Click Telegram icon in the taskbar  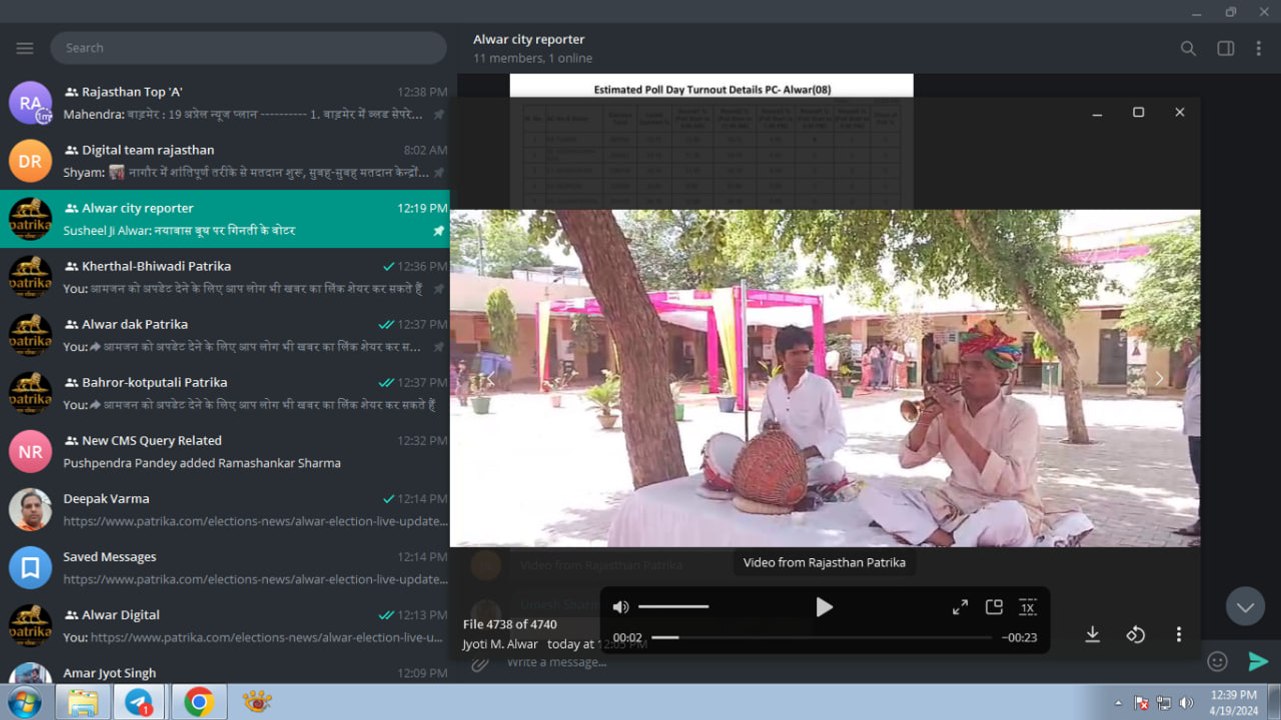(140, 702)
